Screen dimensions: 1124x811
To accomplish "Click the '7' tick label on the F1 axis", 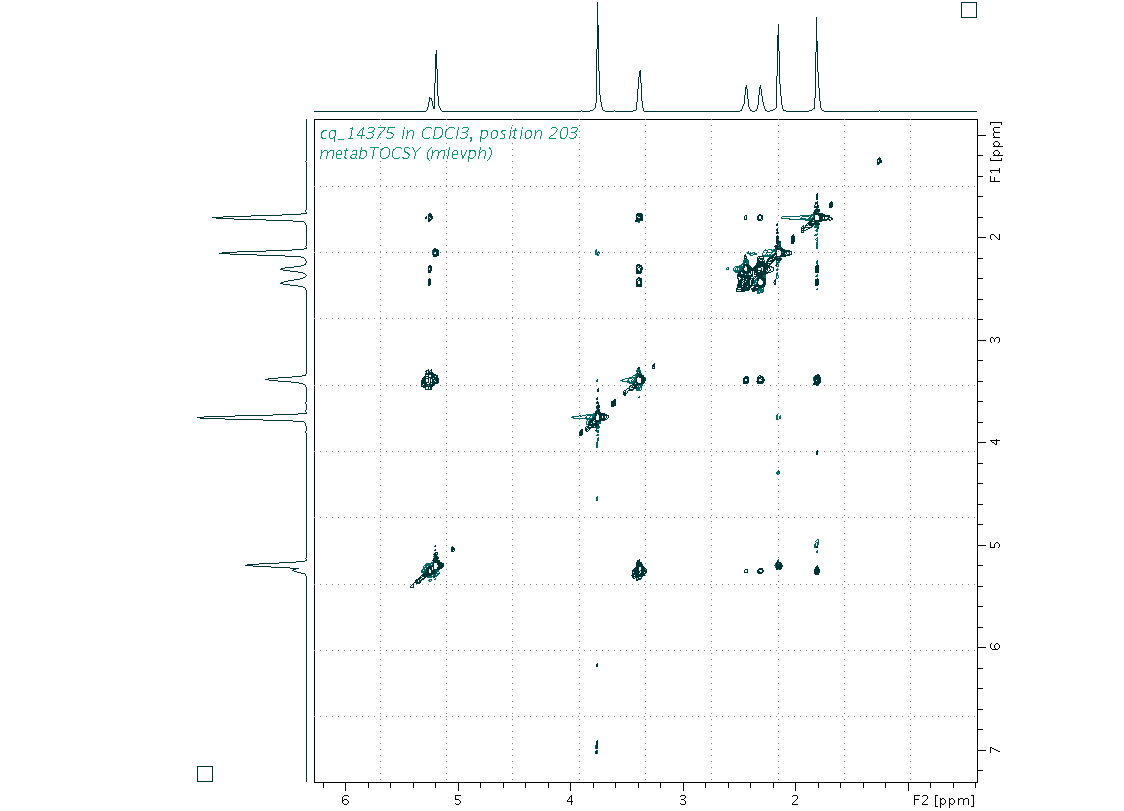I will coord(995,750).
